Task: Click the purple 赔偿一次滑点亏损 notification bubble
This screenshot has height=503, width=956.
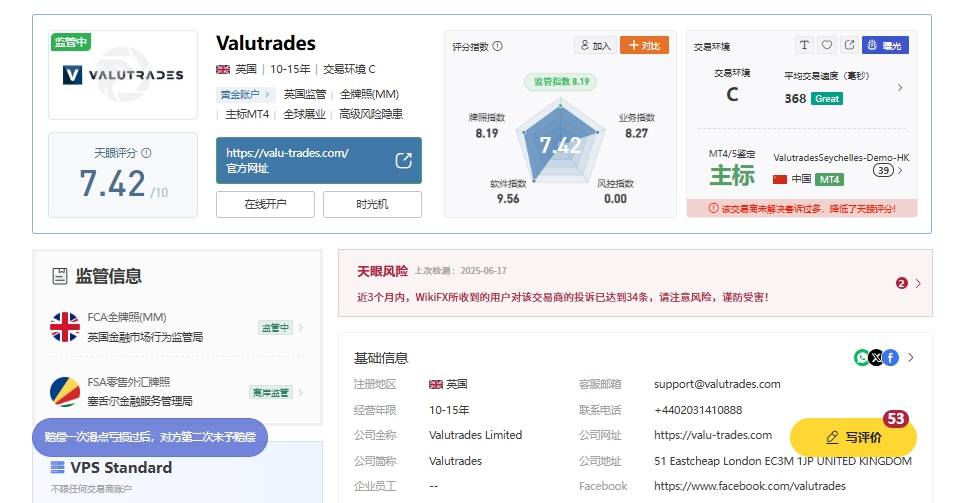Action: (x=150, y=437)
